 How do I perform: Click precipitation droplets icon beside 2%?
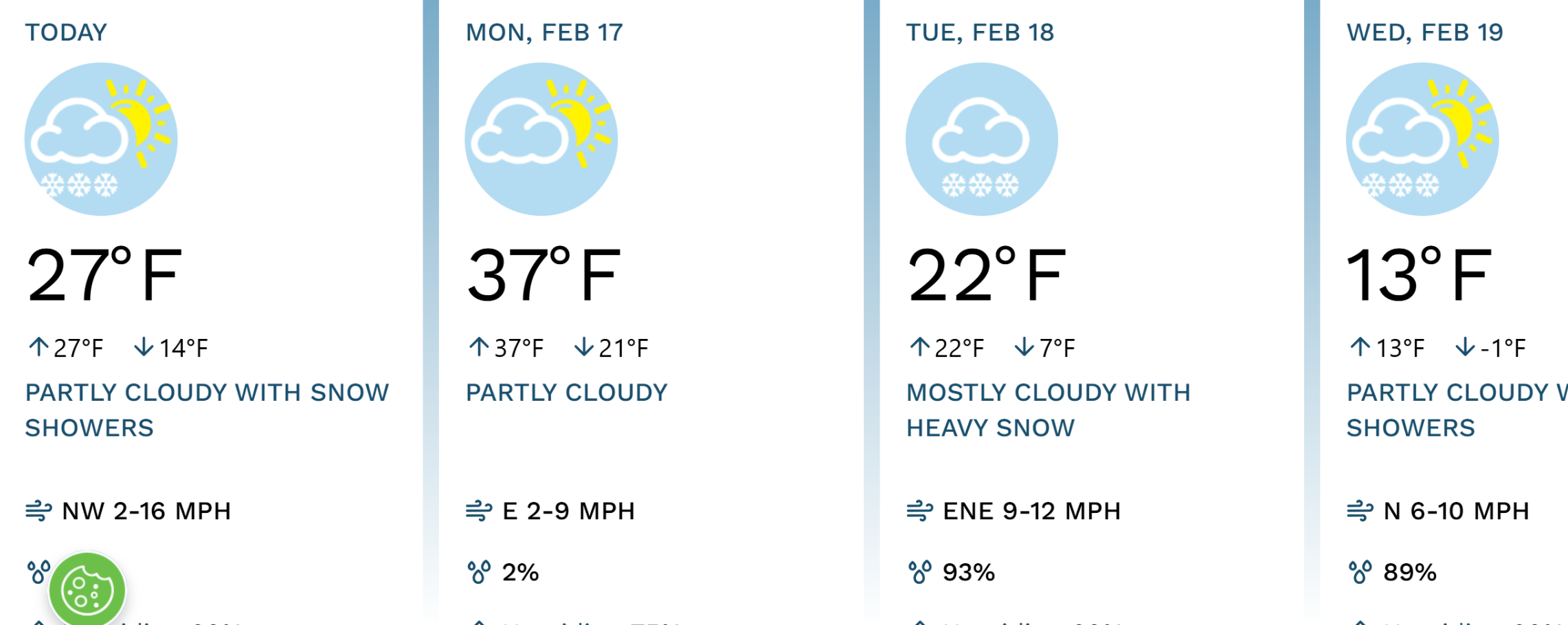479,571
